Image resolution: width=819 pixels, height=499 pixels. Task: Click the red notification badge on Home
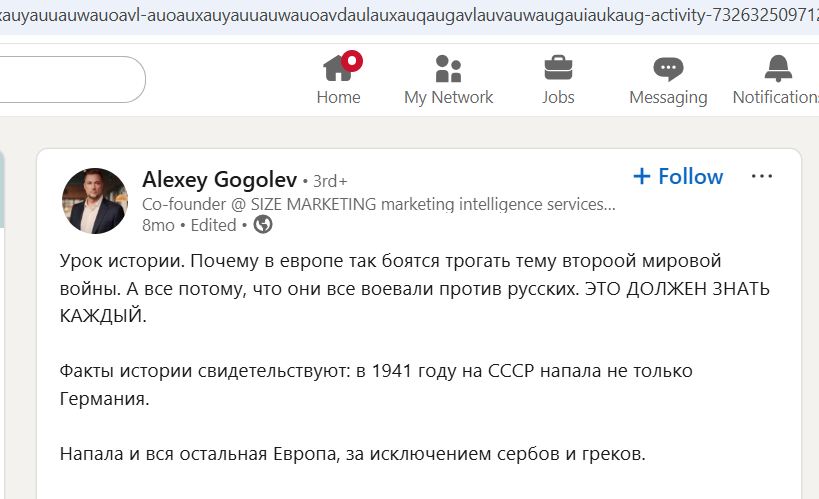(352, 61)
